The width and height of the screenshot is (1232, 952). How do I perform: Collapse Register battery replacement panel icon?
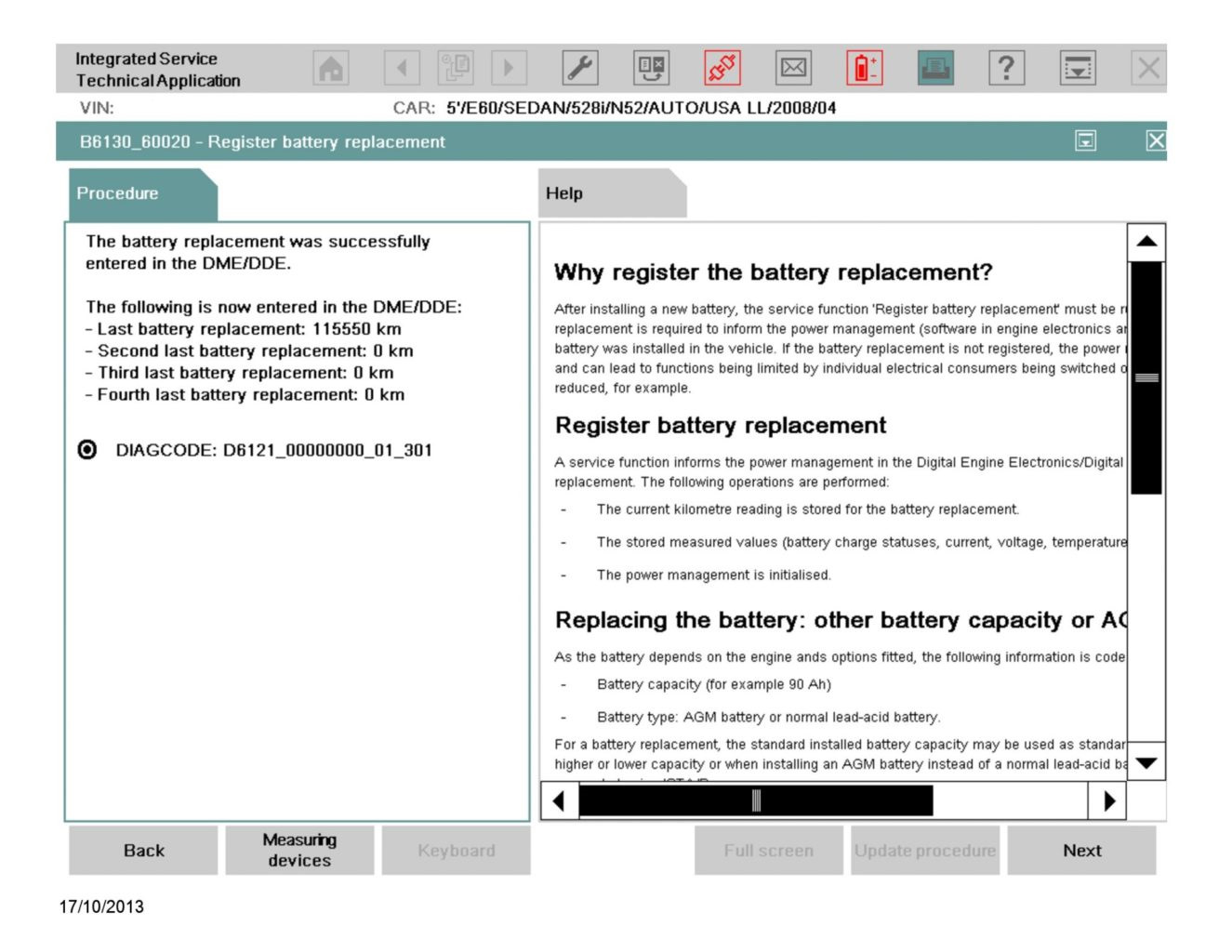pyautogui.click(x=1085, y=140)
